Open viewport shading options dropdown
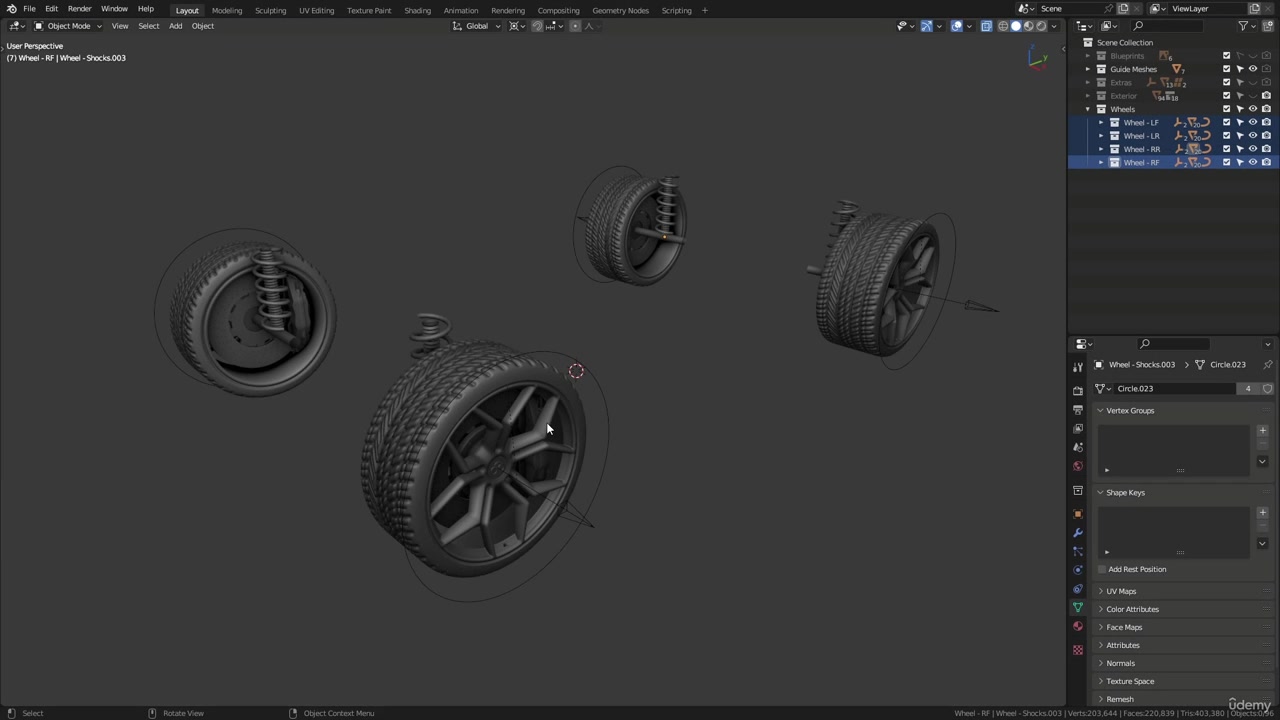Viewport: 1280px width, 720px height. [1054, 26]
